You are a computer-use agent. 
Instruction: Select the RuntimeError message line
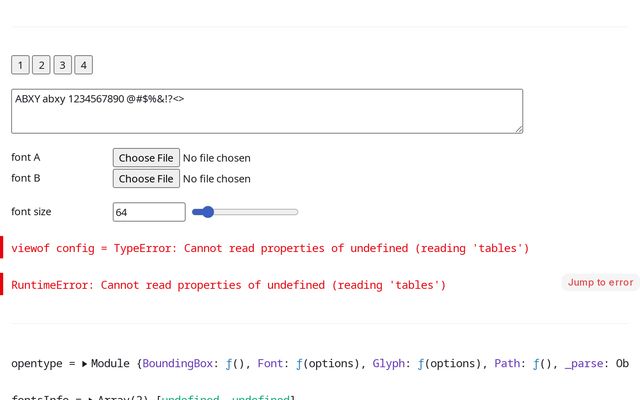point(228,285)
